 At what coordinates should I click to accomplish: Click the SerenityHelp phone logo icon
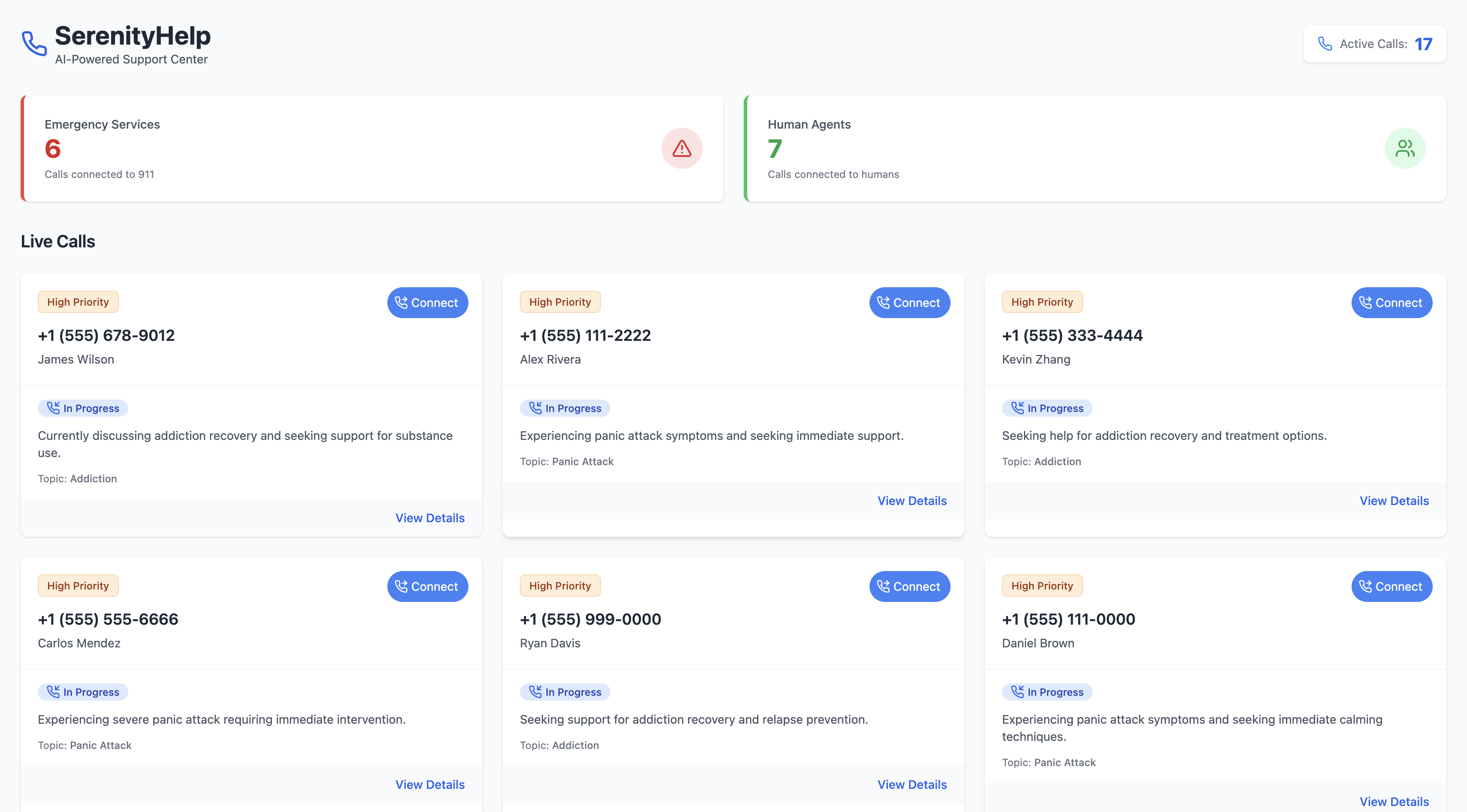click(34, 44)
